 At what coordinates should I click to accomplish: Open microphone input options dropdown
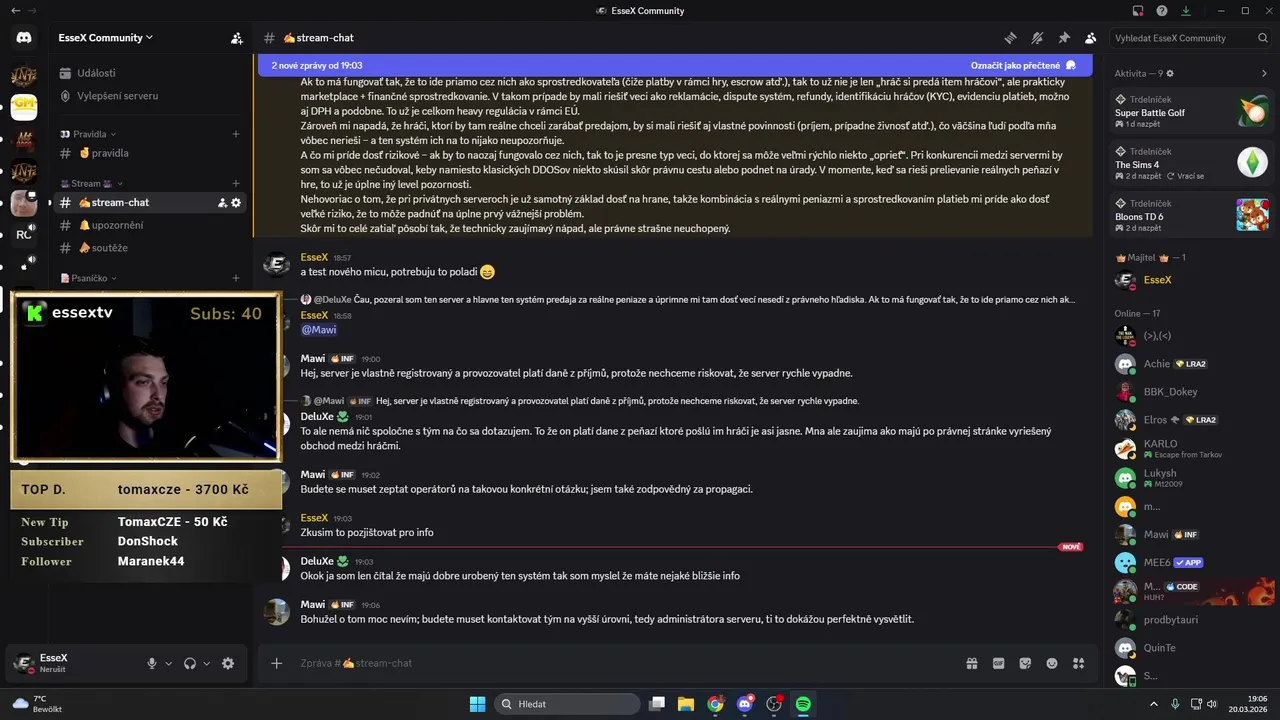click(x=168, y=663)
